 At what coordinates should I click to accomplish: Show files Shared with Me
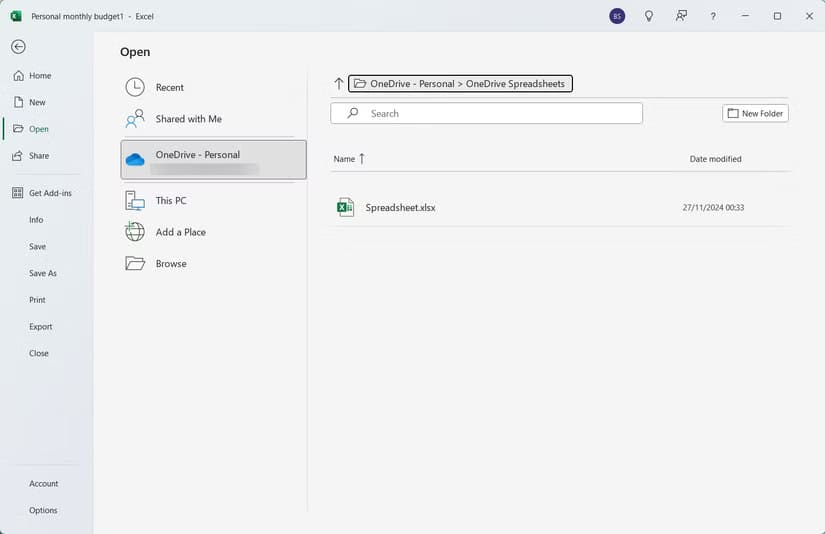(x=213, y=119)
